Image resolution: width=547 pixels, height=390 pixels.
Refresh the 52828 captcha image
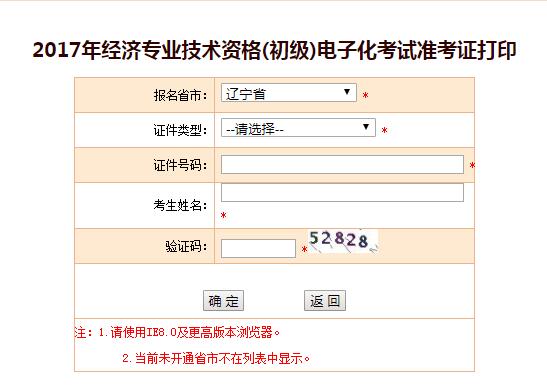click(343, 241)
